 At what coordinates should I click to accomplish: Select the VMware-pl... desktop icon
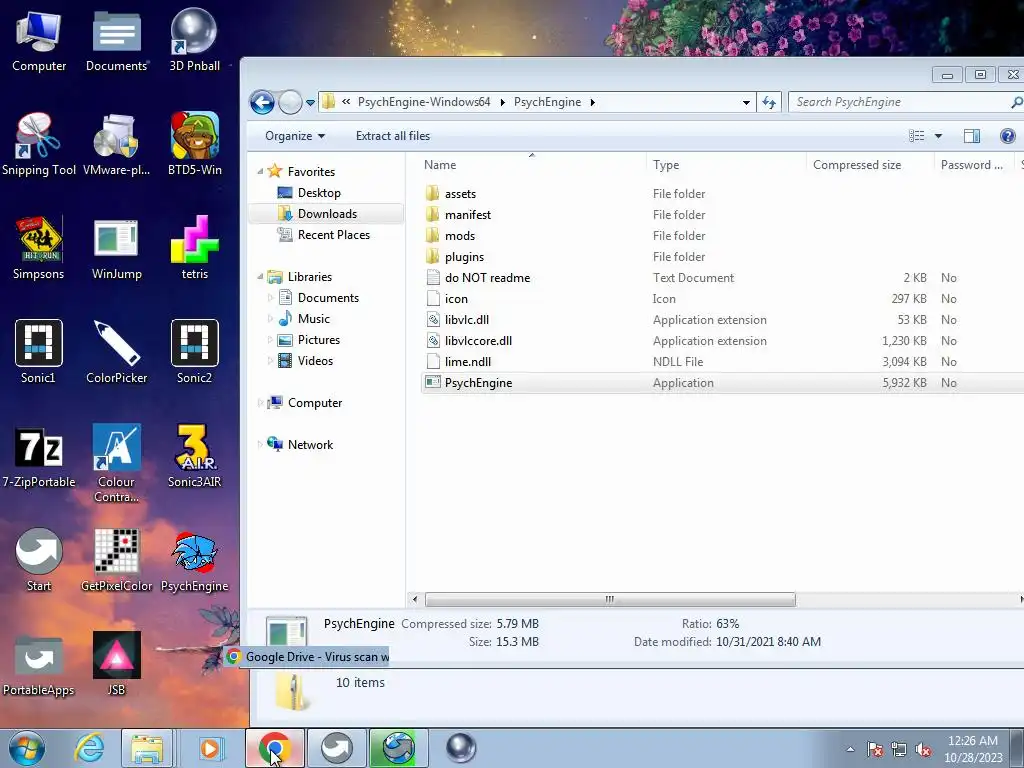coord(116,145)
